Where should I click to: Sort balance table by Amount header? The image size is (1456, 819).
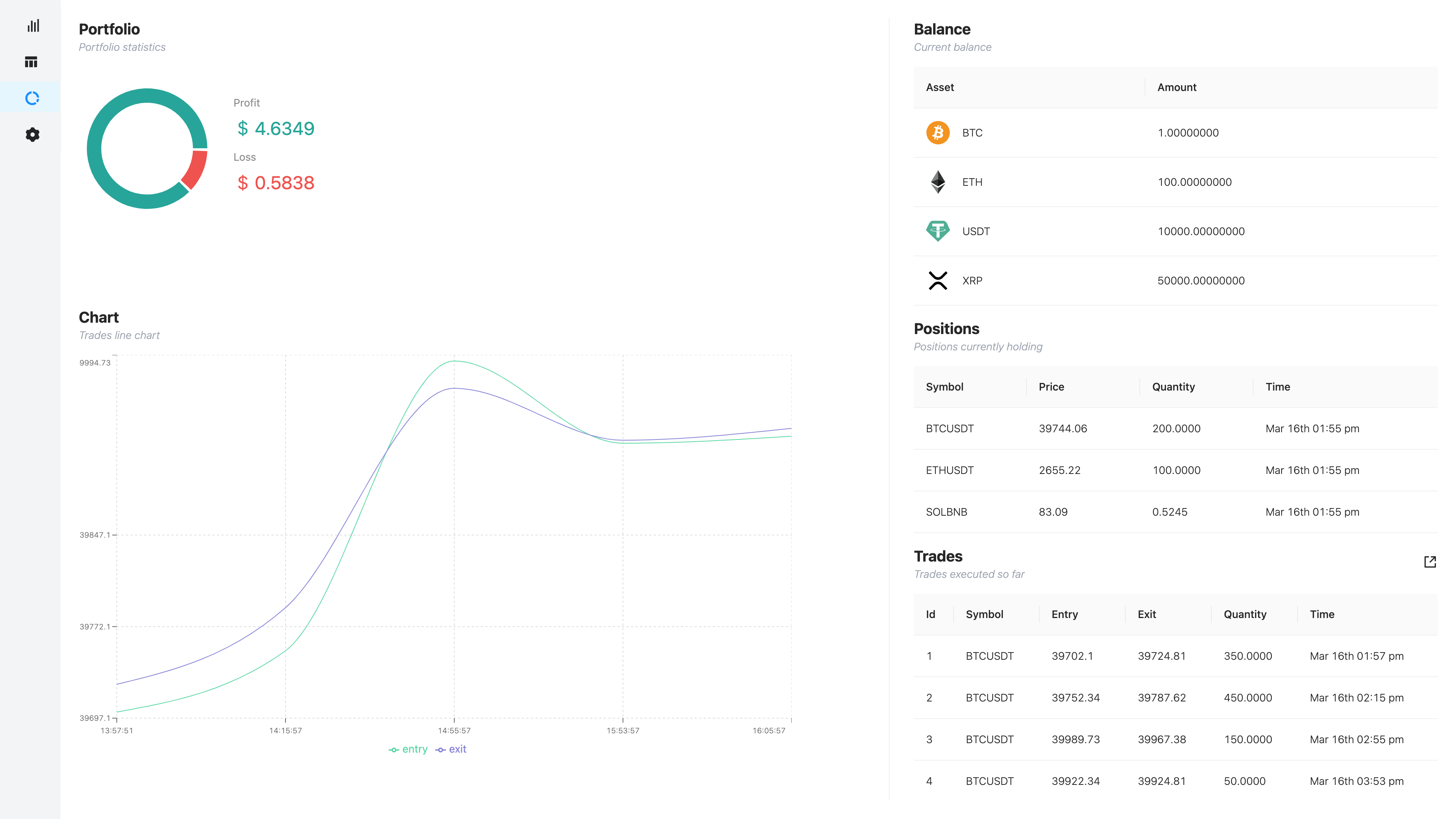(x=1177, y=88)
